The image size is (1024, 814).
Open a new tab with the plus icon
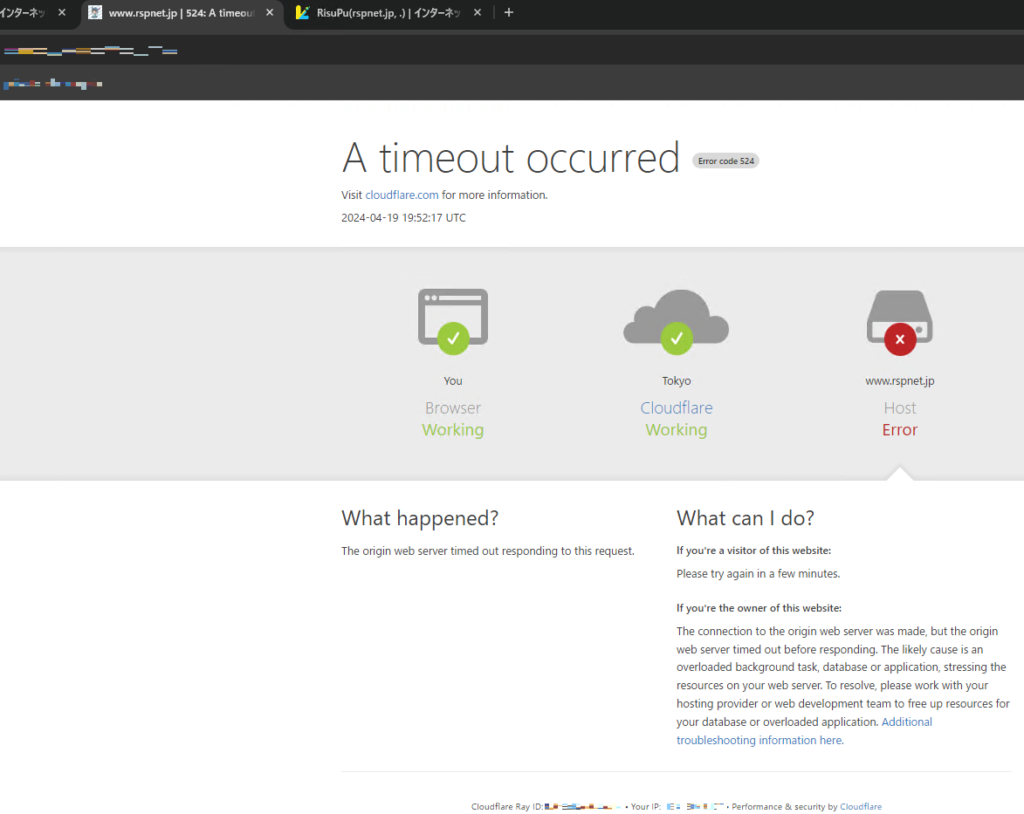tap(508, 13)
